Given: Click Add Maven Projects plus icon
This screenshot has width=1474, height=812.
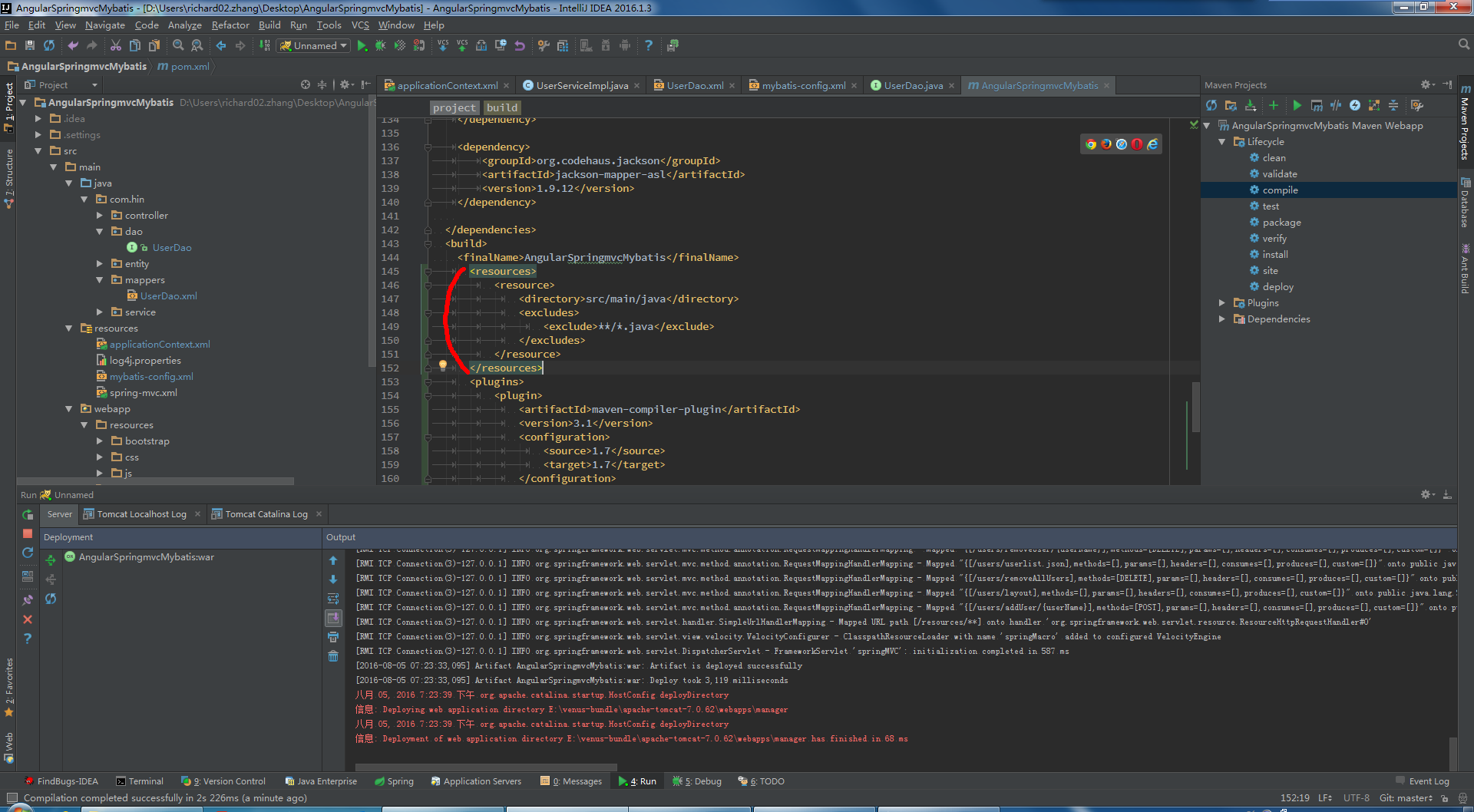Looking at the screenshot, I should click(1274, 105).
